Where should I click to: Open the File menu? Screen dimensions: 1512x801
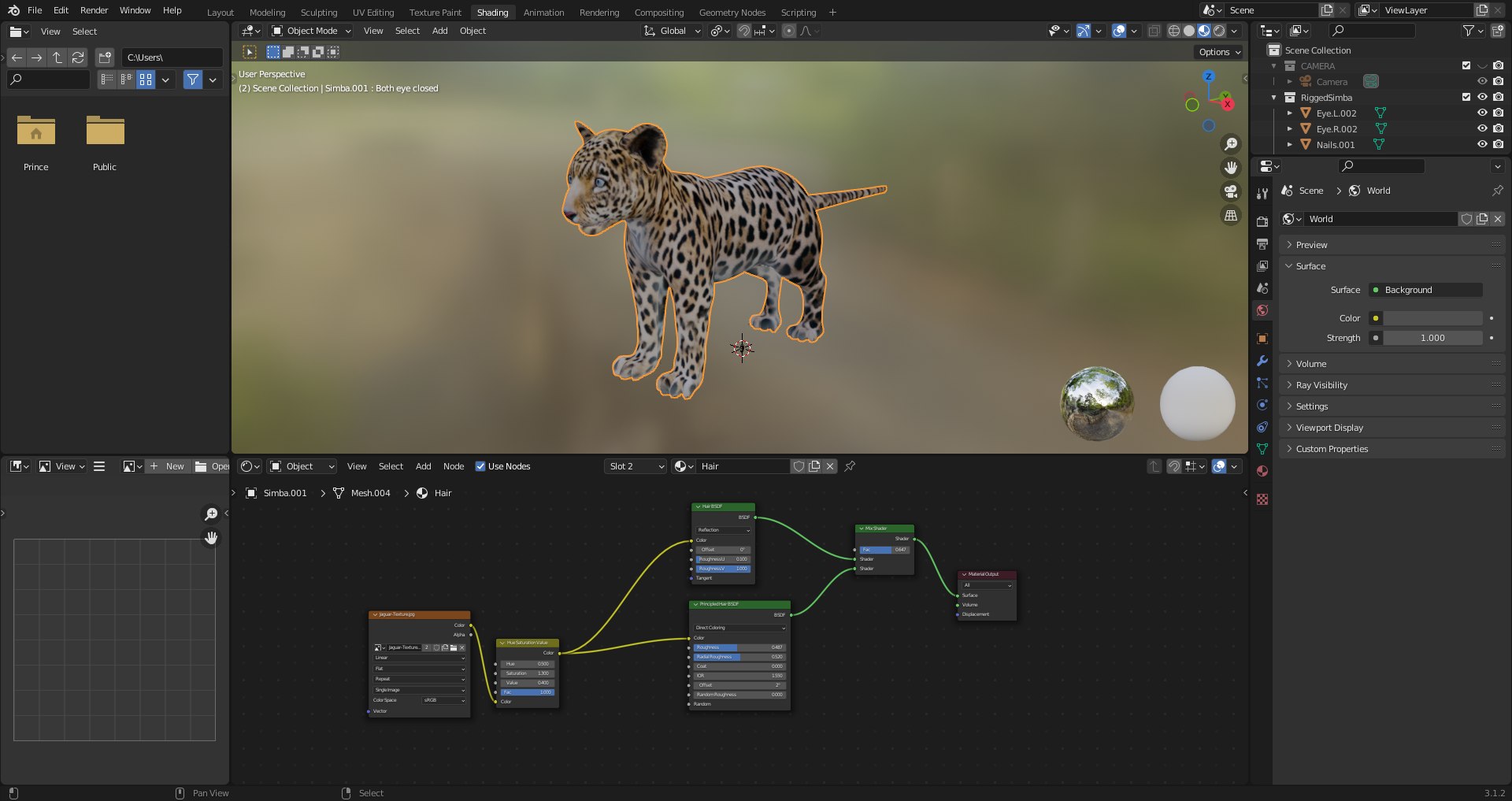click(35, 10)
